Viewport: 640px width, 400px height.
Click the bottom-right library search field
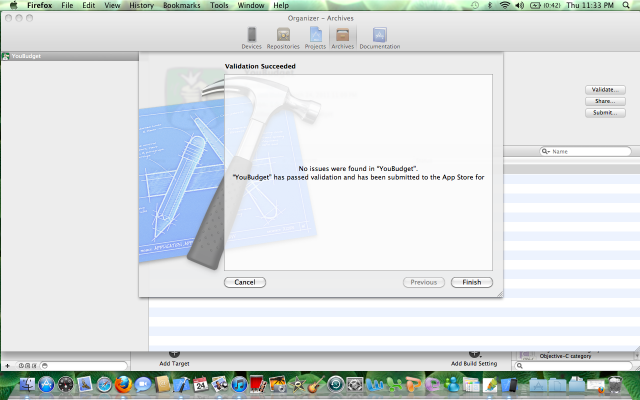[573, 366]
